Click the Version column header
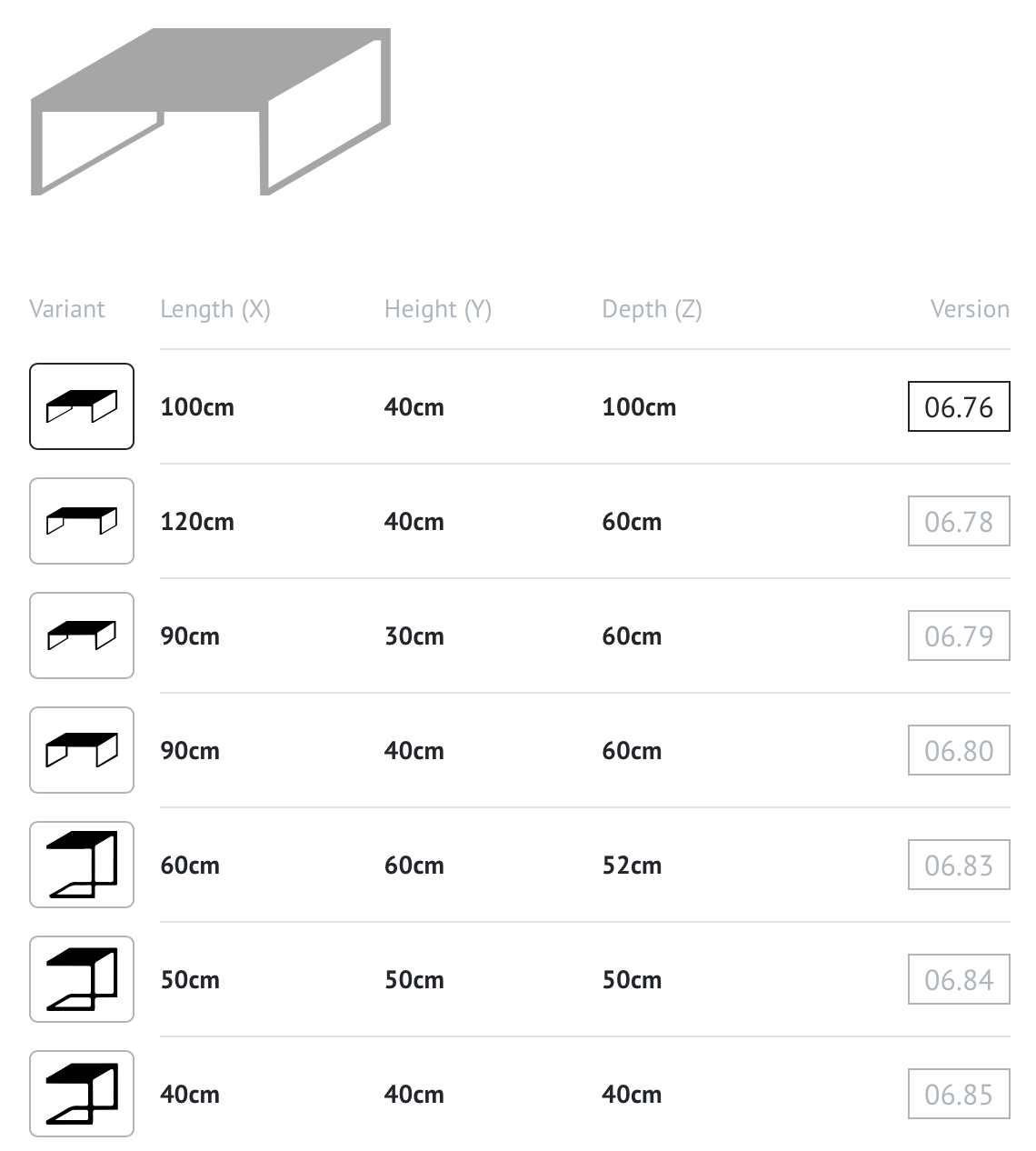This screenshot has width=1036, height=1151. pos(970,309)
